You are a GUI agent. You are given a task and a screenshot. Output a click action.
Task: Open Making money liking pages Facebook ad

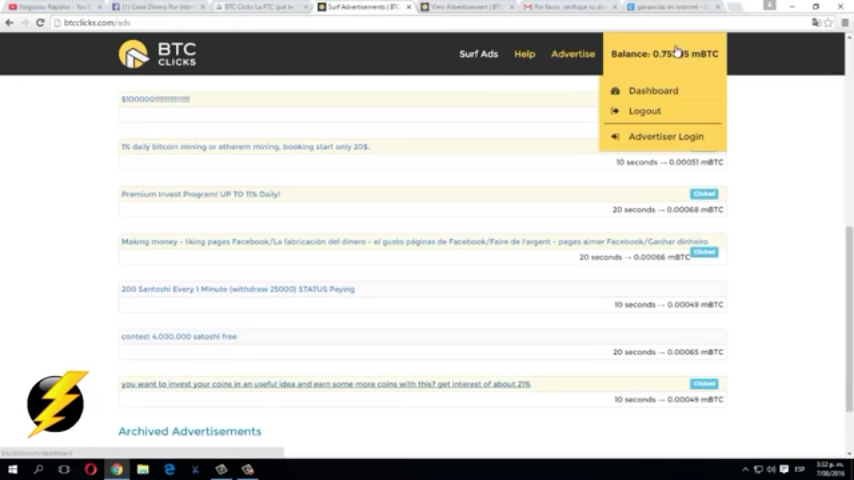point(414,241)
